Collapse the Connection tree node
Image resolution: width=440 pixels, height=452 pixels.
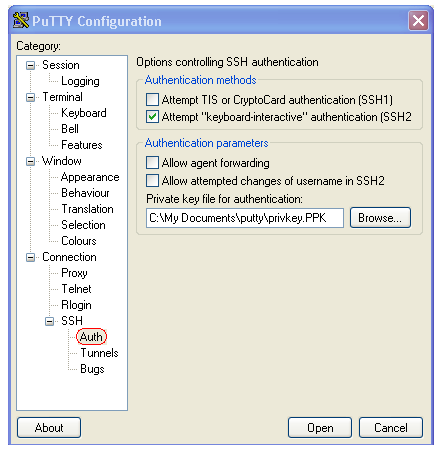[x=30, y=257]
